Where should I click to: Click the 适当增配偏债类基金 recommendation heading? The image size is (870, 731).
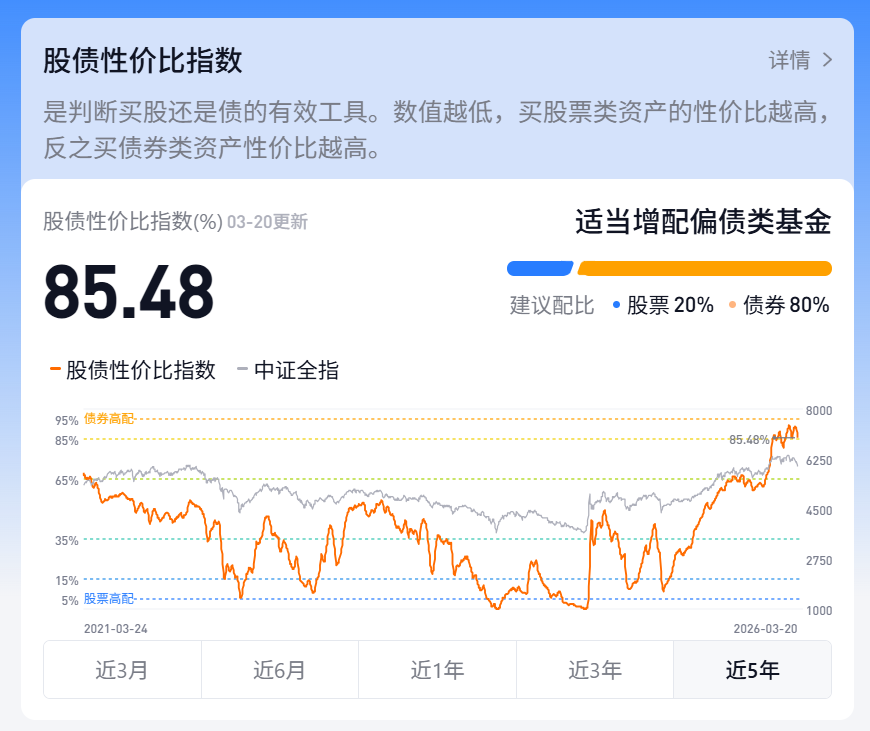(703, 222)
